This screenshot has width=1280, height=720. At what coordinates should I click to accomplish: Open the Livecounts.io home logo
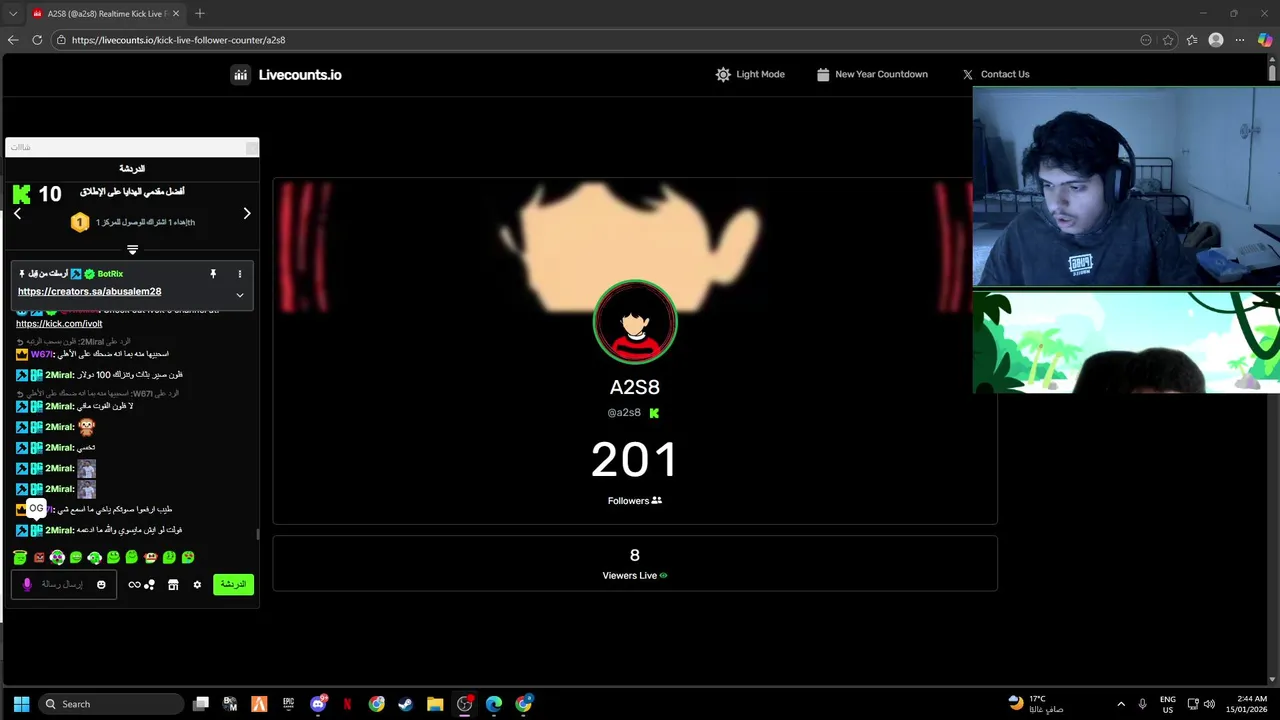(x=286, y=74)
